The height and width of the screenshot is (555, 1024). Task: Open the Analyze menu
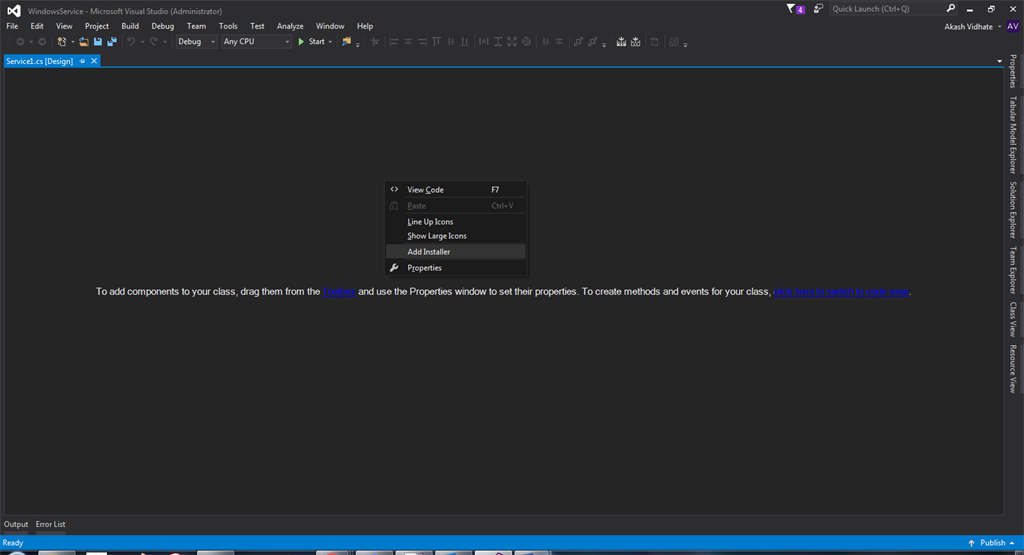[x=290, y=26]
